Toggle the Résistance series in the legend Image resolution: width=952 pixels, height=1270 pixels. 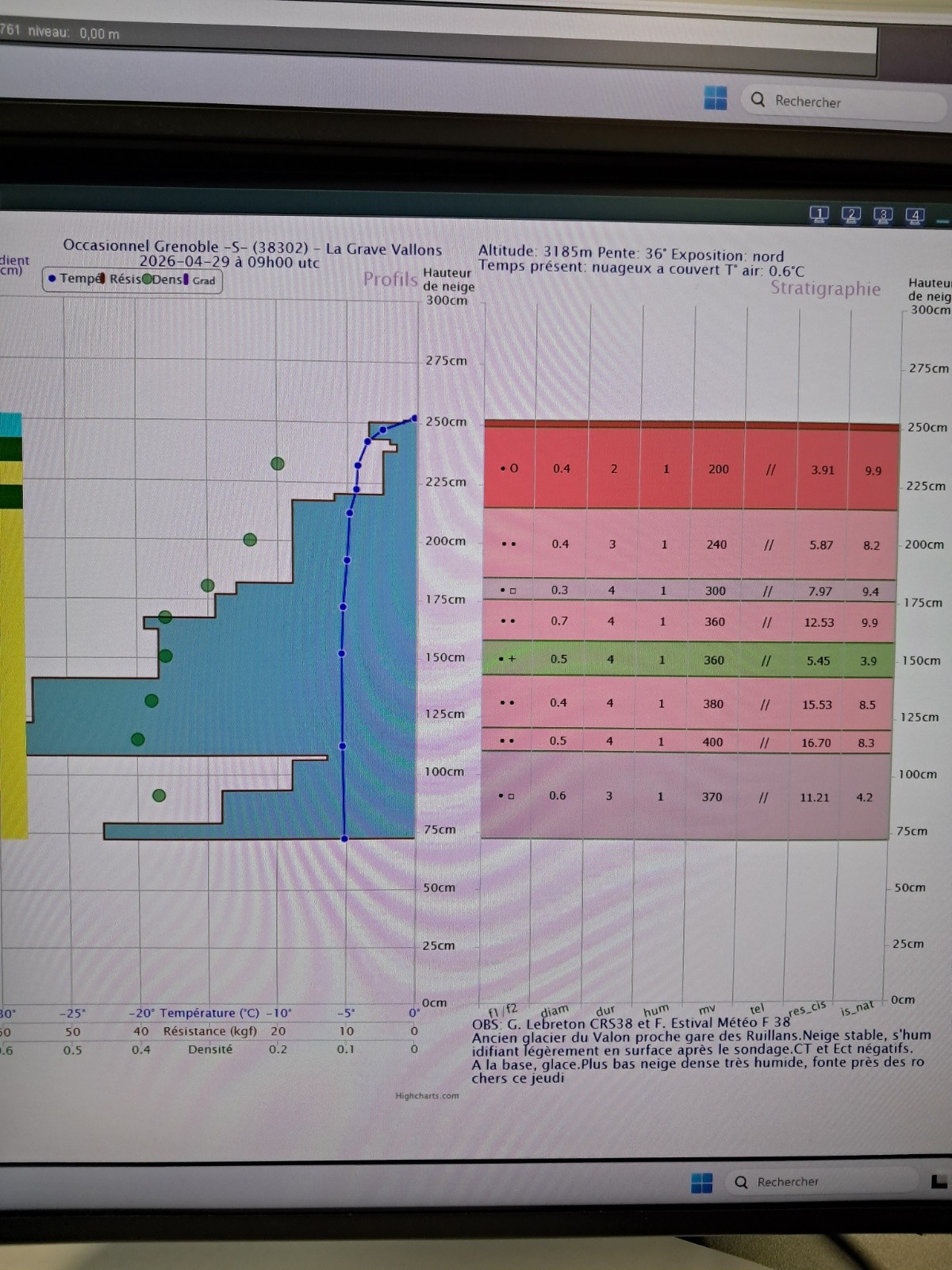(123, 279)
